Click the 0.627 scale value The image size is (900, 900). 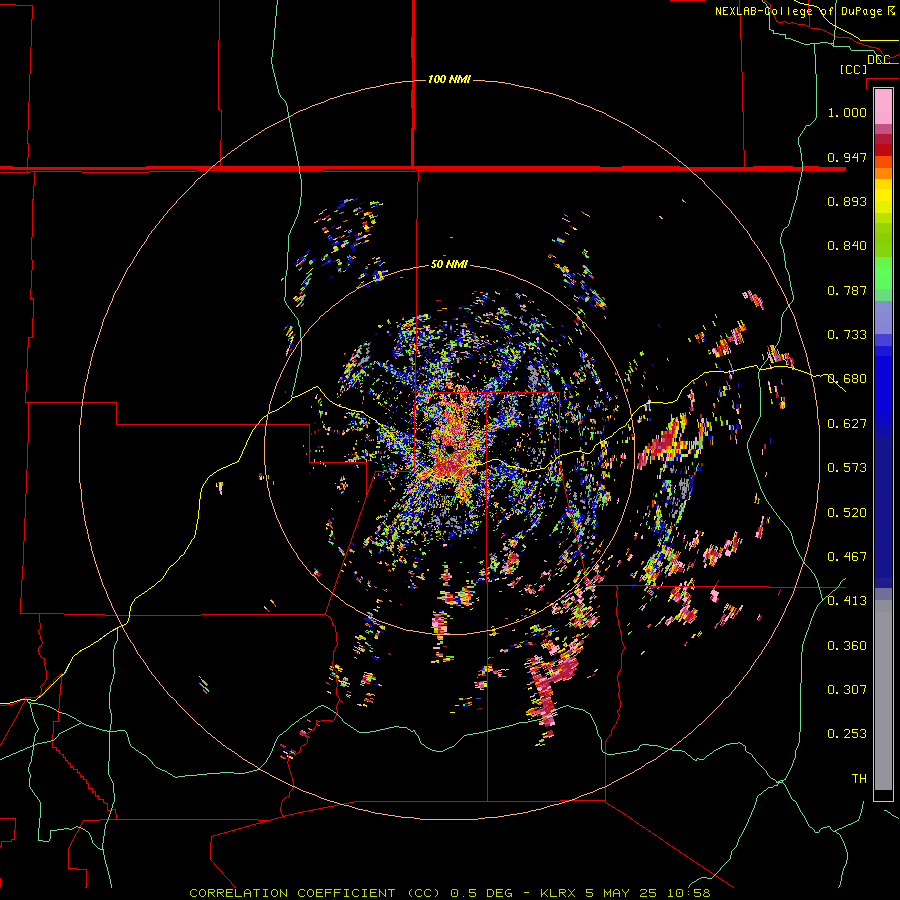(x=847, y=424)
